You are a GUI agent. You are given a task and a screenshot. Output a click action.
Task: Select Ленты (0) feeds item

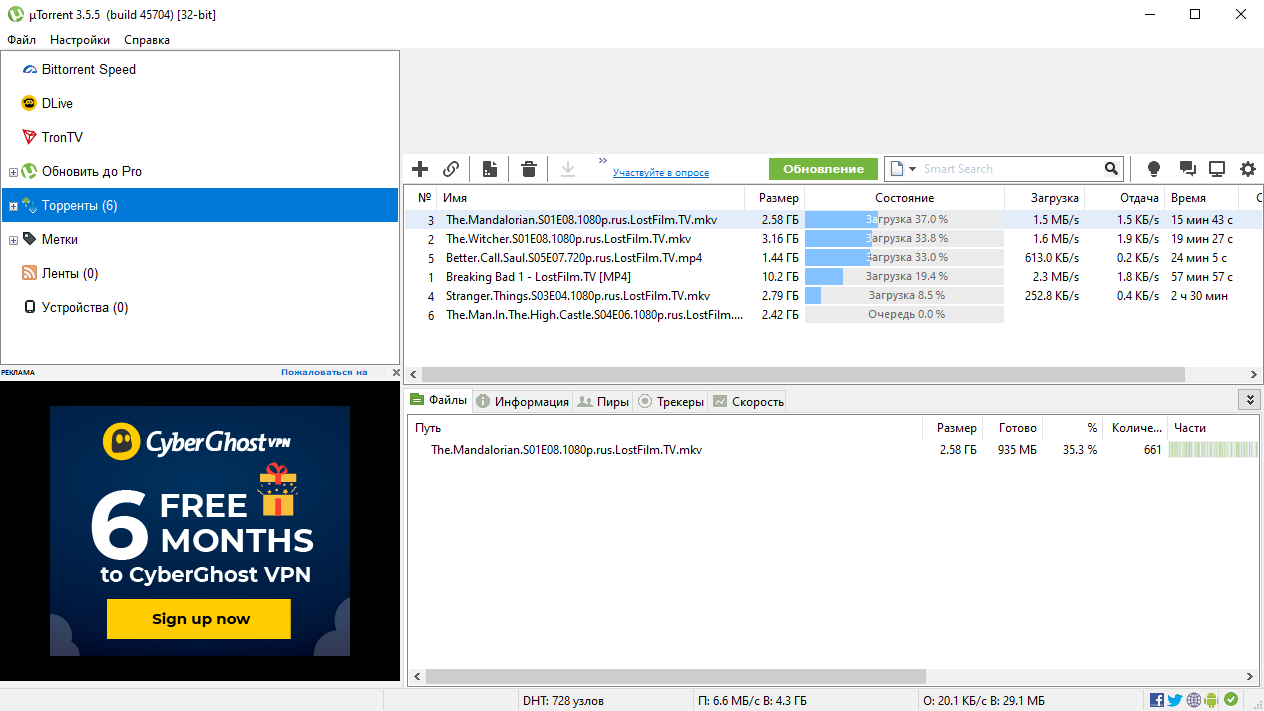tap(70, 273)
